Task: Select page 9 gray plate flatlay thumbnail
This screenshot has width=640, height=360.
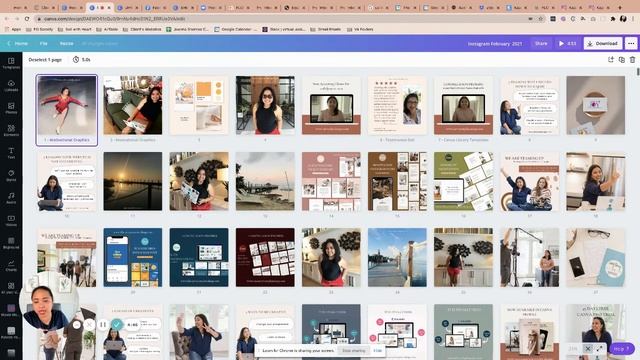Action: 596,105
